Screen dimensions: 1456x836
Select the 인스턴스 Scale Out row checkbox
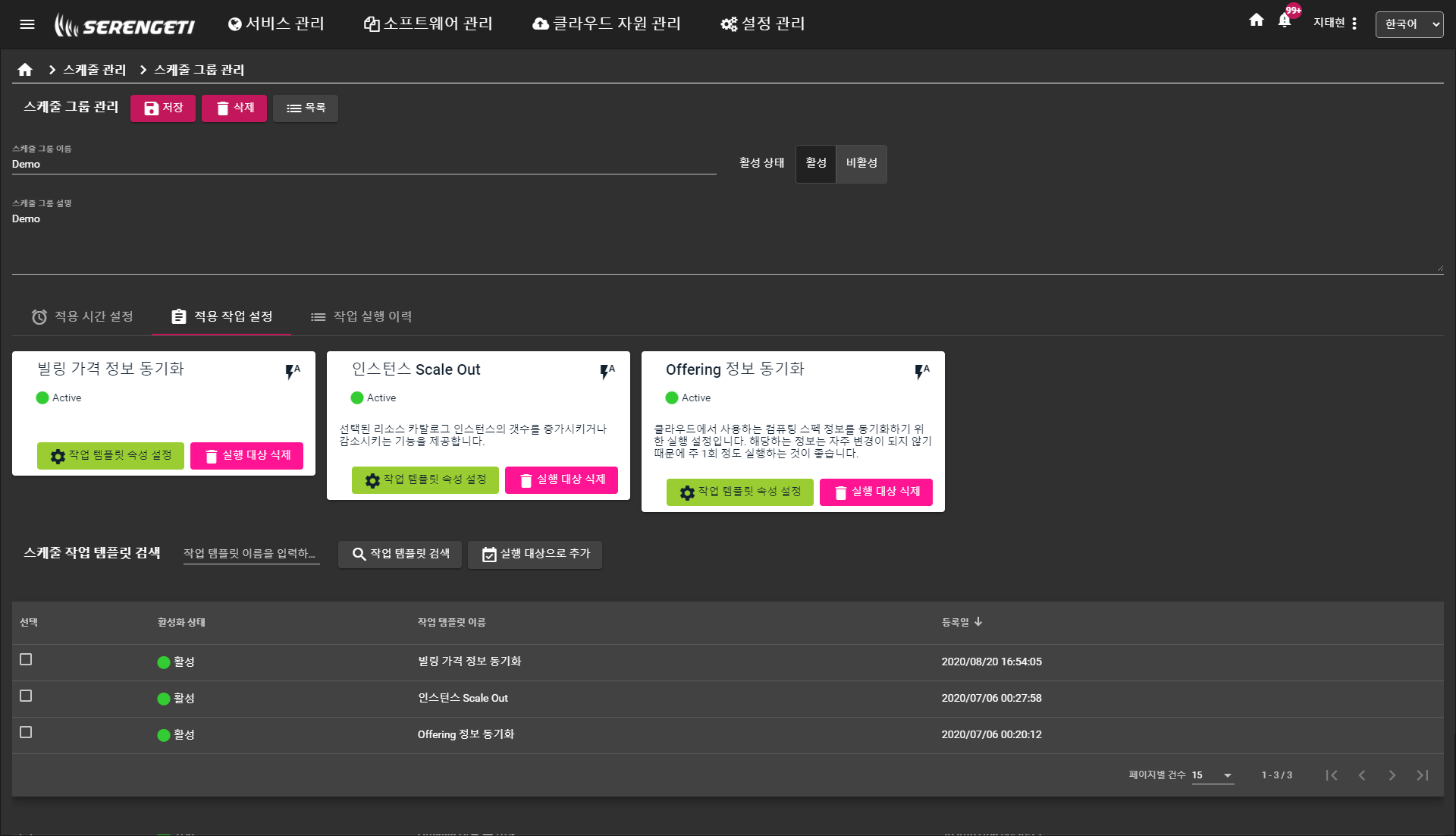tap(26, 696)
